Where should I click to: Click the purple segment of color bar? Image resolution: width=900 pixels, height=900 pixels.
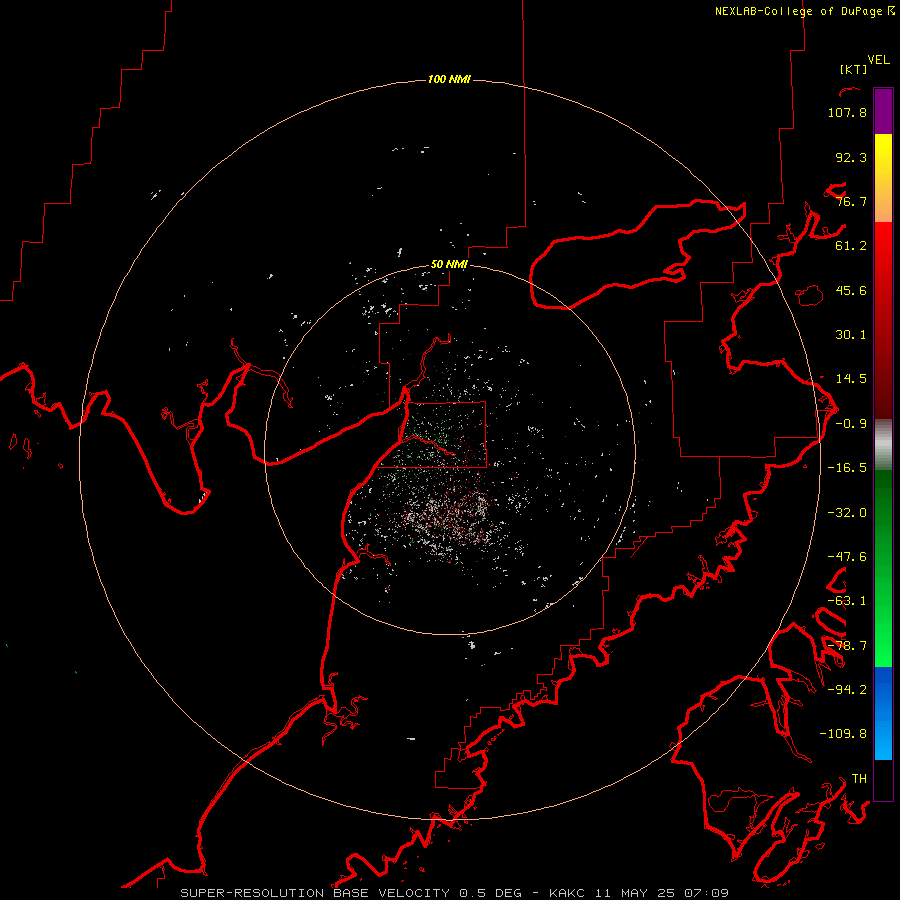click(x=883, y=112)
